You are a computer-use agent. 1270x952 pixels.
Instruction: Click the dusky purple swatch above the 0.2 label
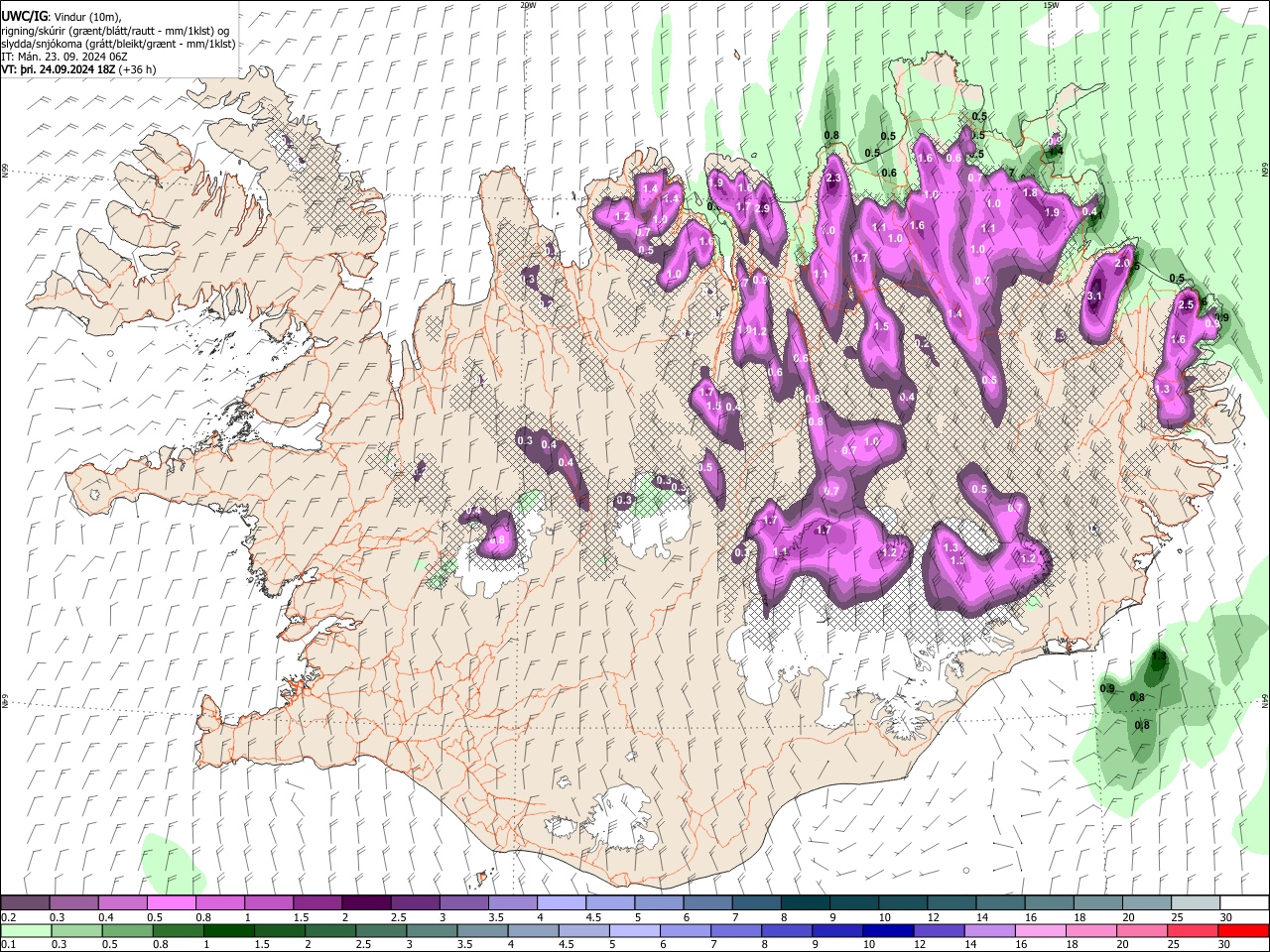click(26, 903)
